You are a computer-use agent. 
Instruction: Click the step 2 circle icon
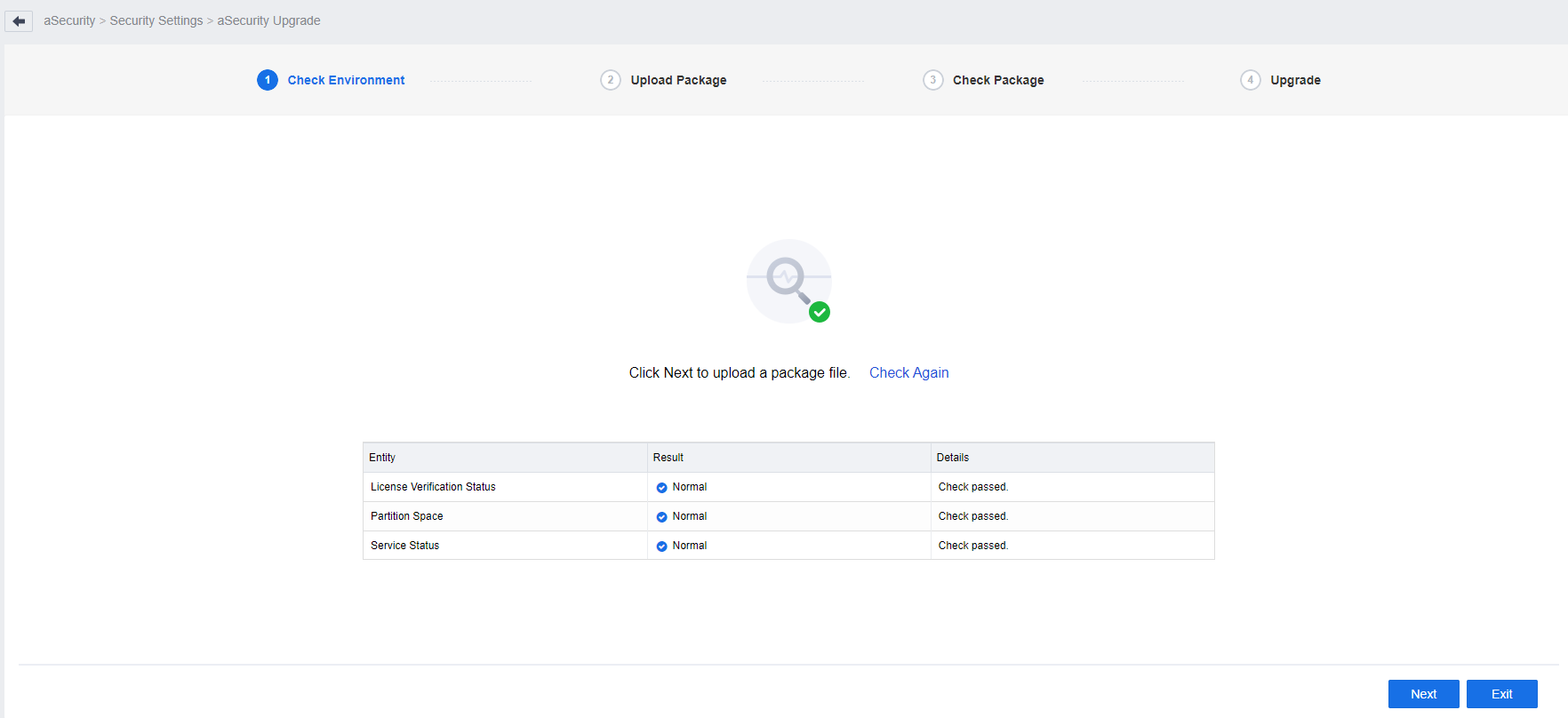[611, 80]
